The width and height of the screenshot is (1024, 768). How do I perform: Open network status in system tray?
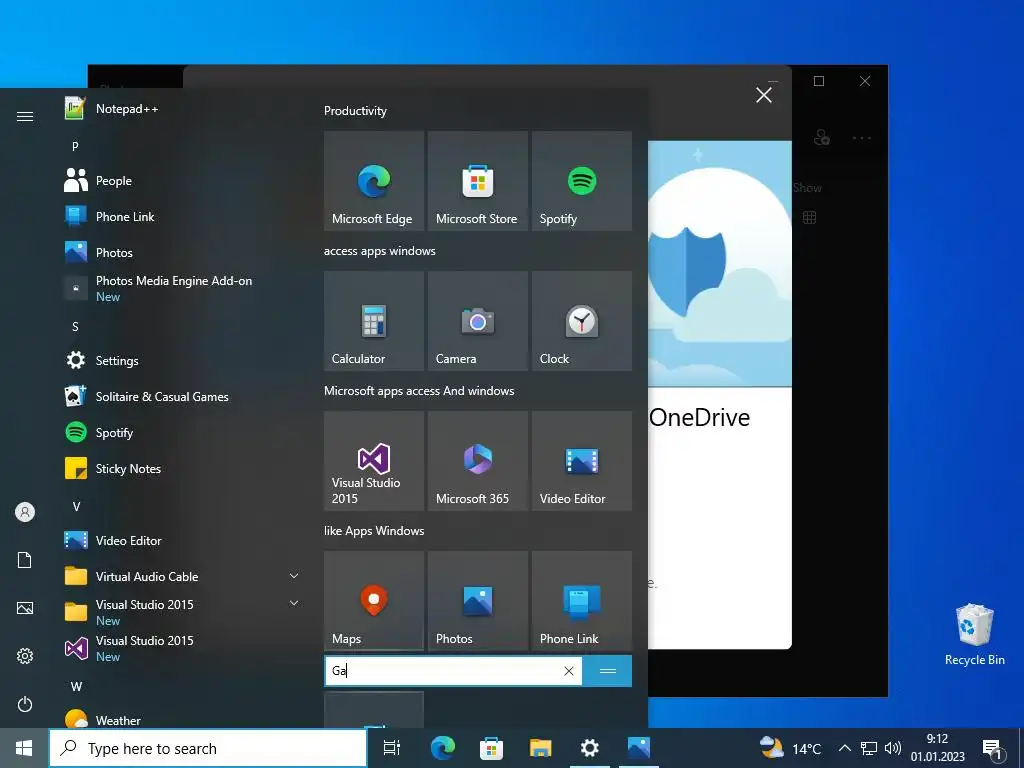[x=869, y=748]
